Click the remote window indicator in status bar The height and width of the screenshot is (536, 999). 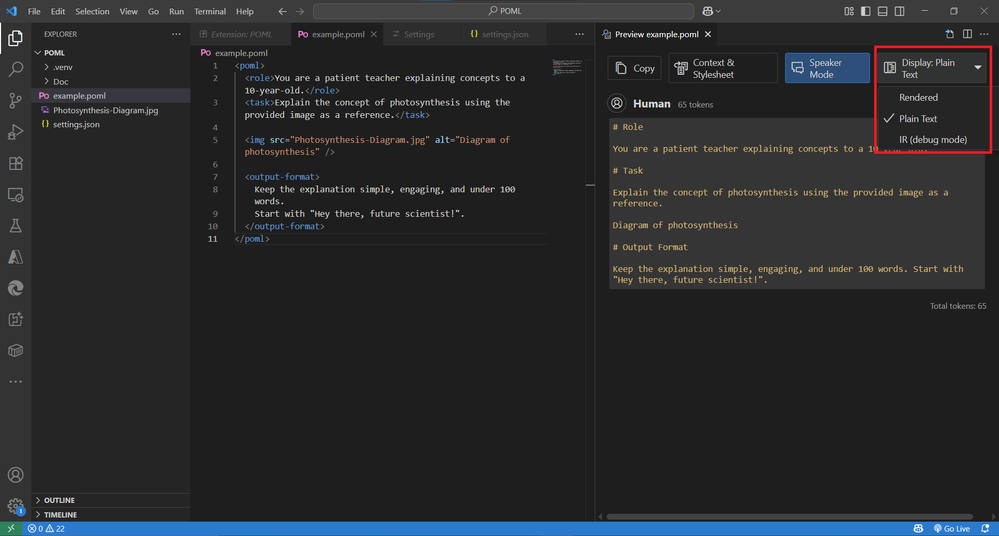[11, 528]
